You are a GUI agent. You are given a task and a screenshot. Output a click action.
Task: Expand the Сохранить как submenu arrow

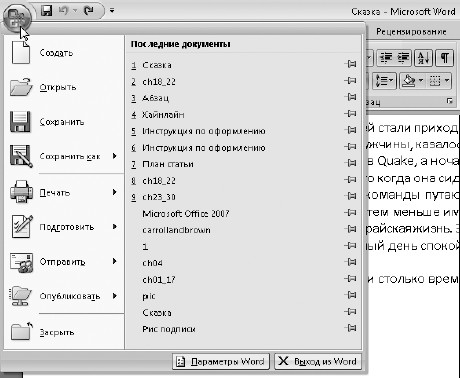coord(115,156)
